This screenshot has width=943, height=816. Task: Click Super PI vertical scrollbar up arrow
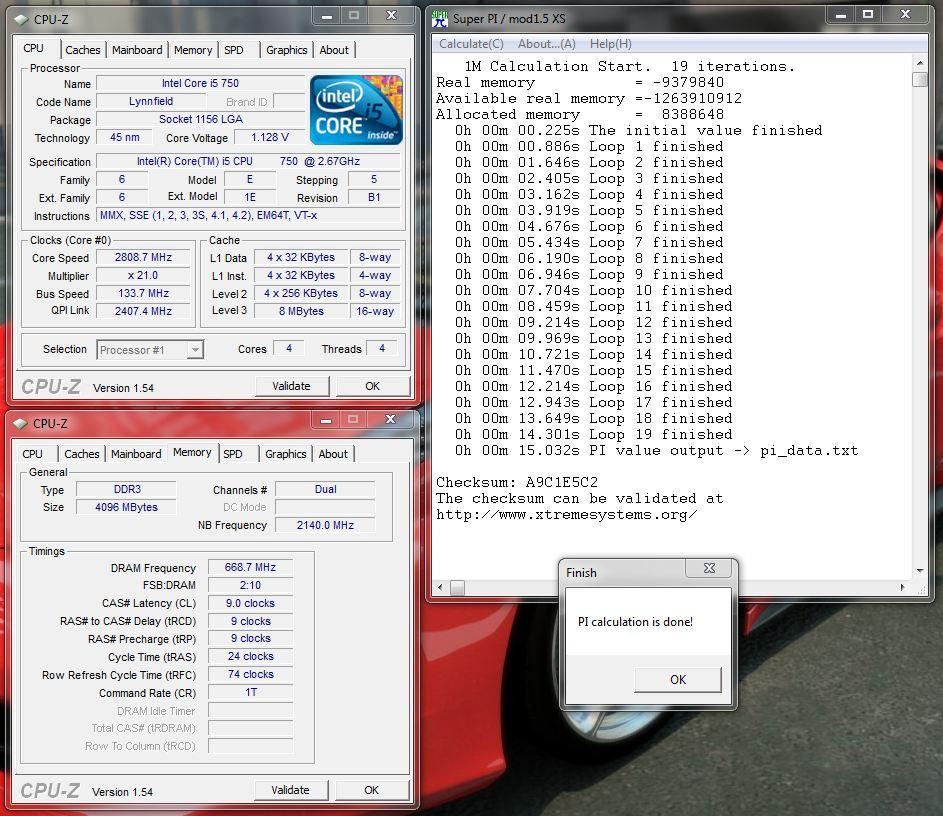point(920,63)
